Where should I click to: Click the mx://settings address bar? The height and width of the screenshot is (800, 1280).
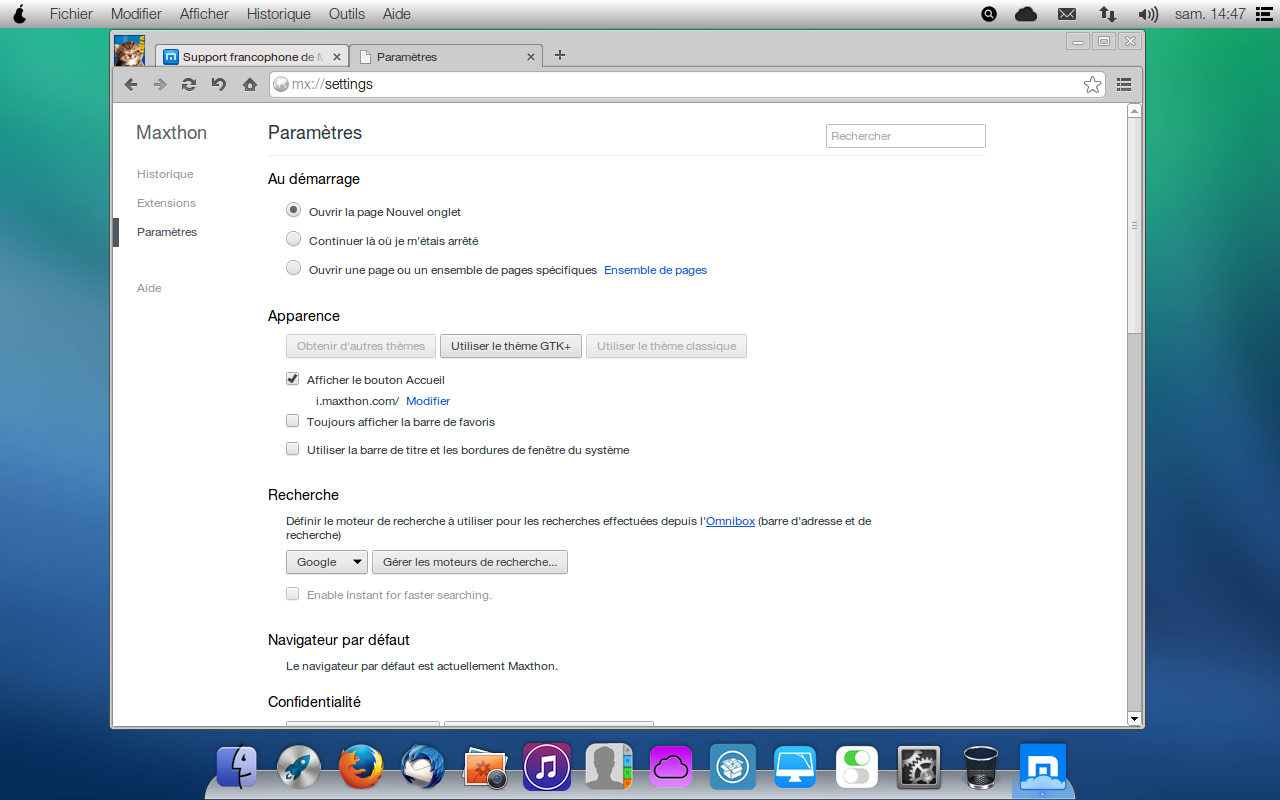point(687,85)
